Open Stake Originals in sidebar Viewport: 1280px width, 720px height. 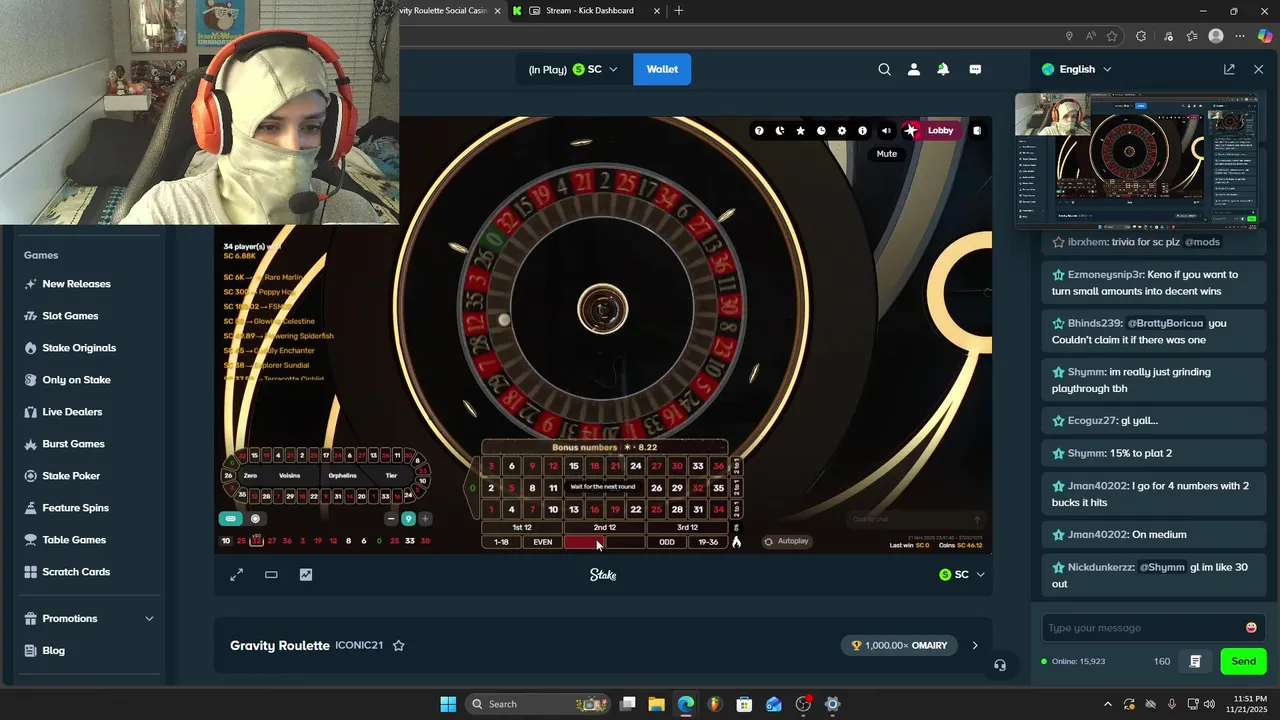coord(81,348)
